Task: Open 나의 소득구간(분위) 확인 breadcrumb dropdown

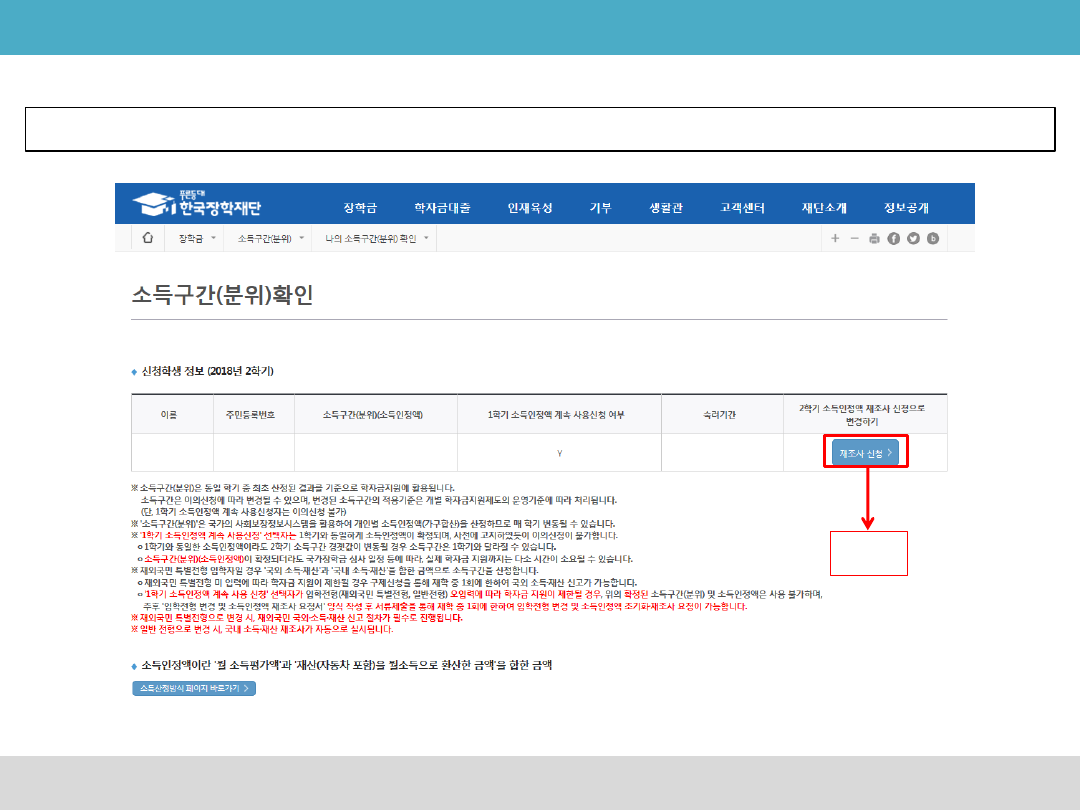Action: click(377, 238)
